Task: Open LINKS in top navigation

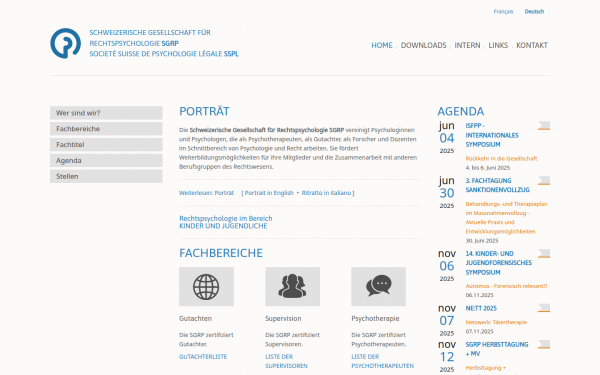Action: [x=498, y=45]
